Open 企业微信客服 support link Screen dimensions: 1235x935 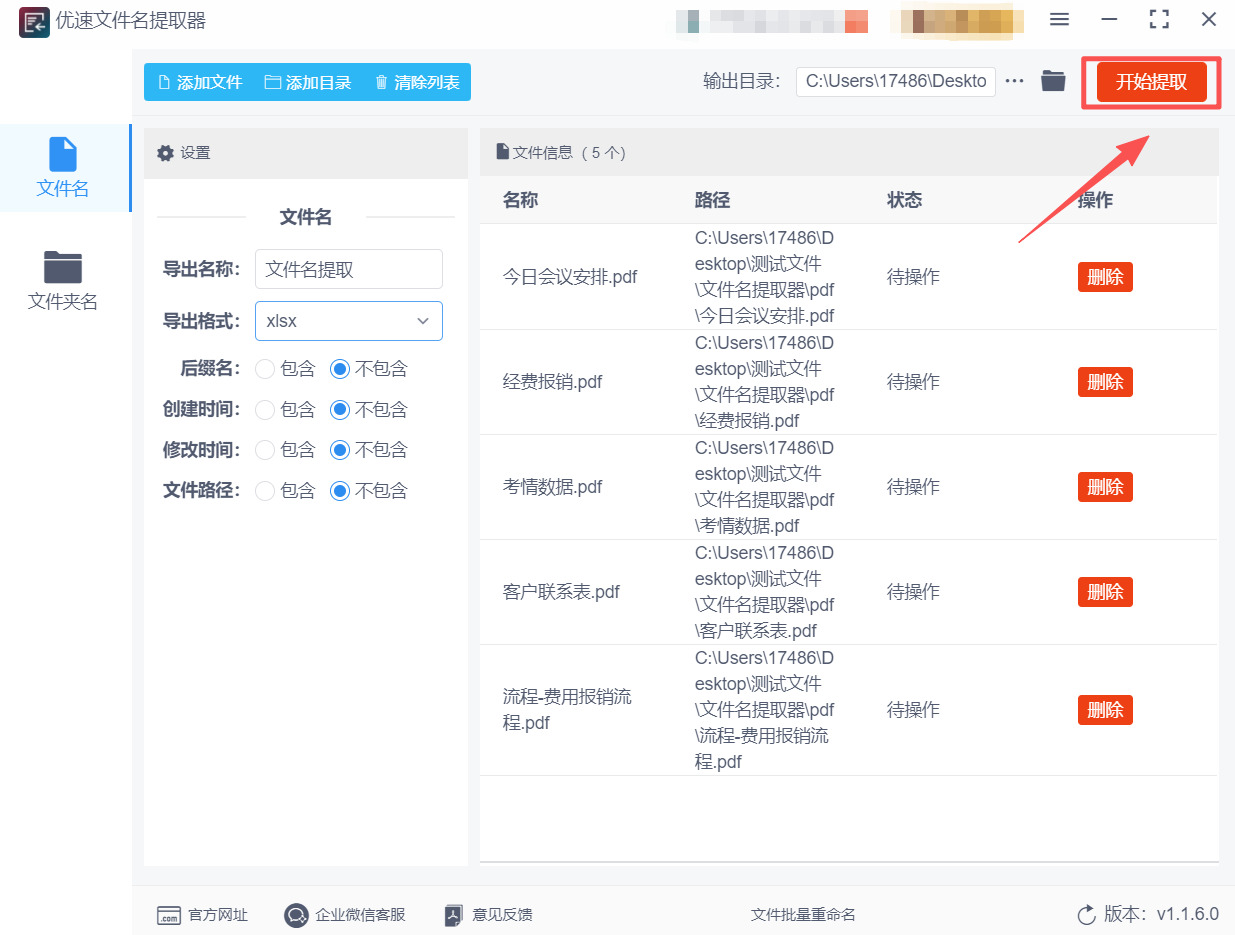[345, 915]
